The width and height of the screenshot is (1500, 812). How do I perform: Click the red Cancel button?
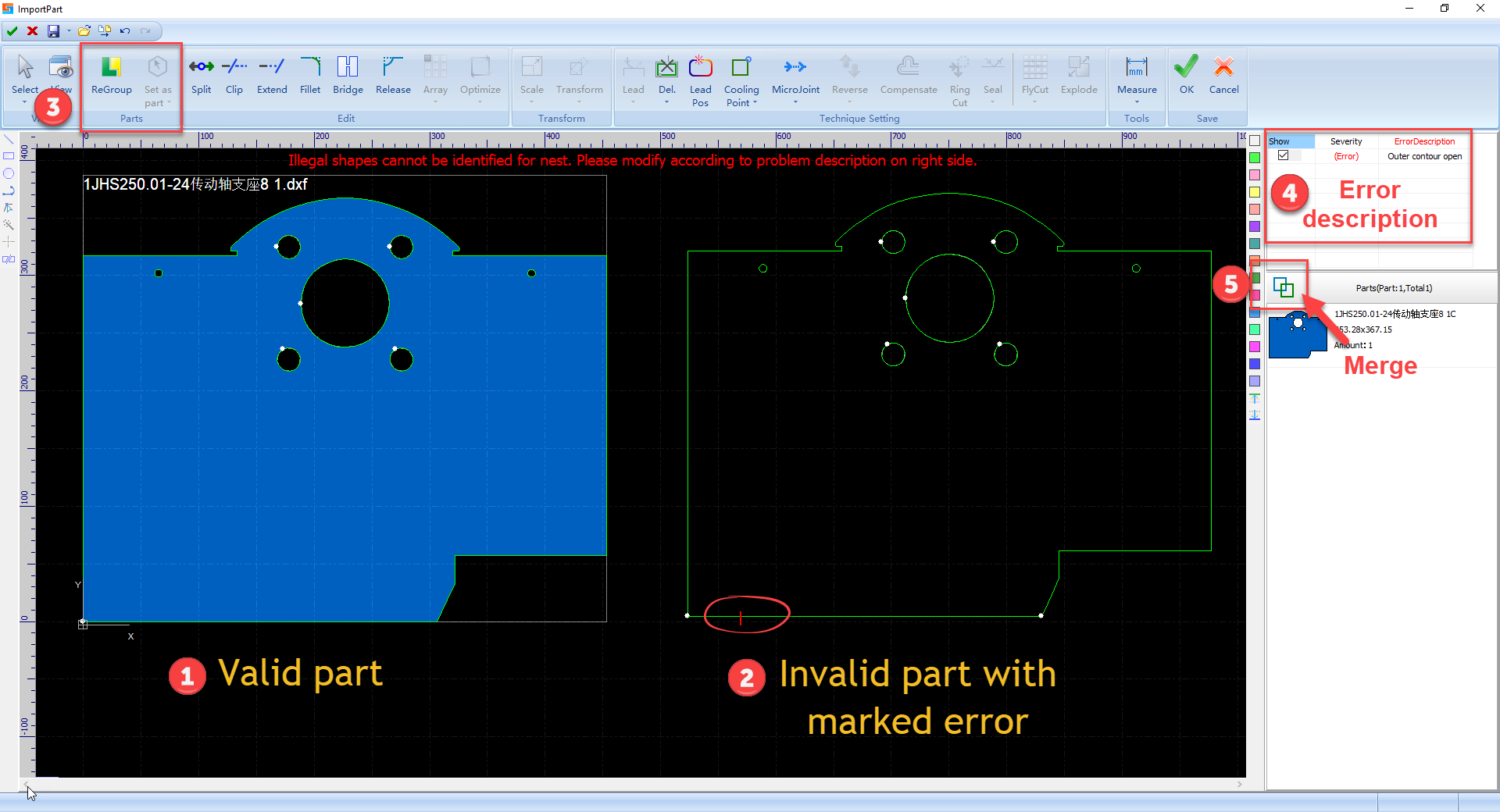1223,76
